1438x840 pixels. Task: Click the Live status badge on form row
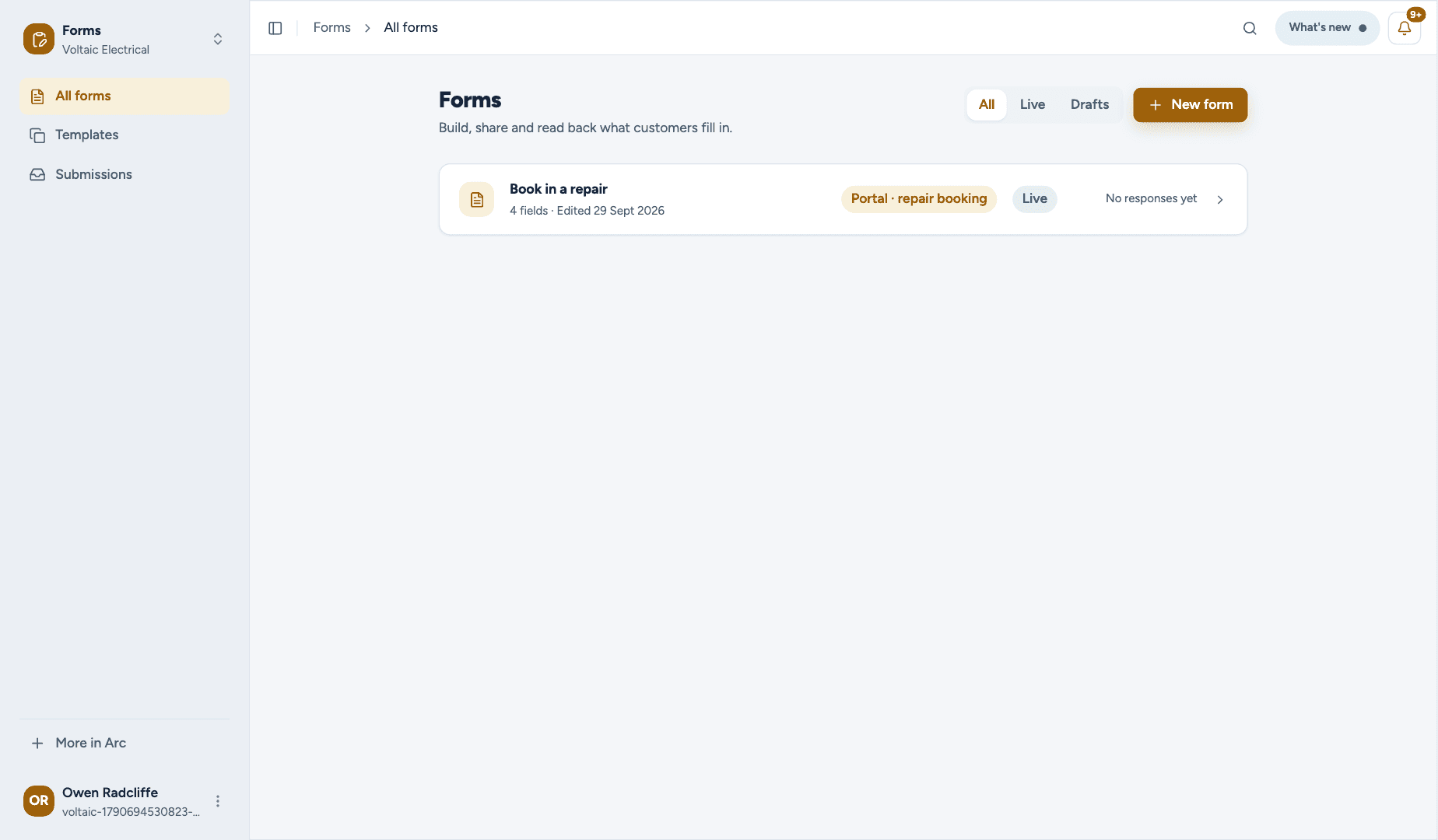pos(1035,199)
